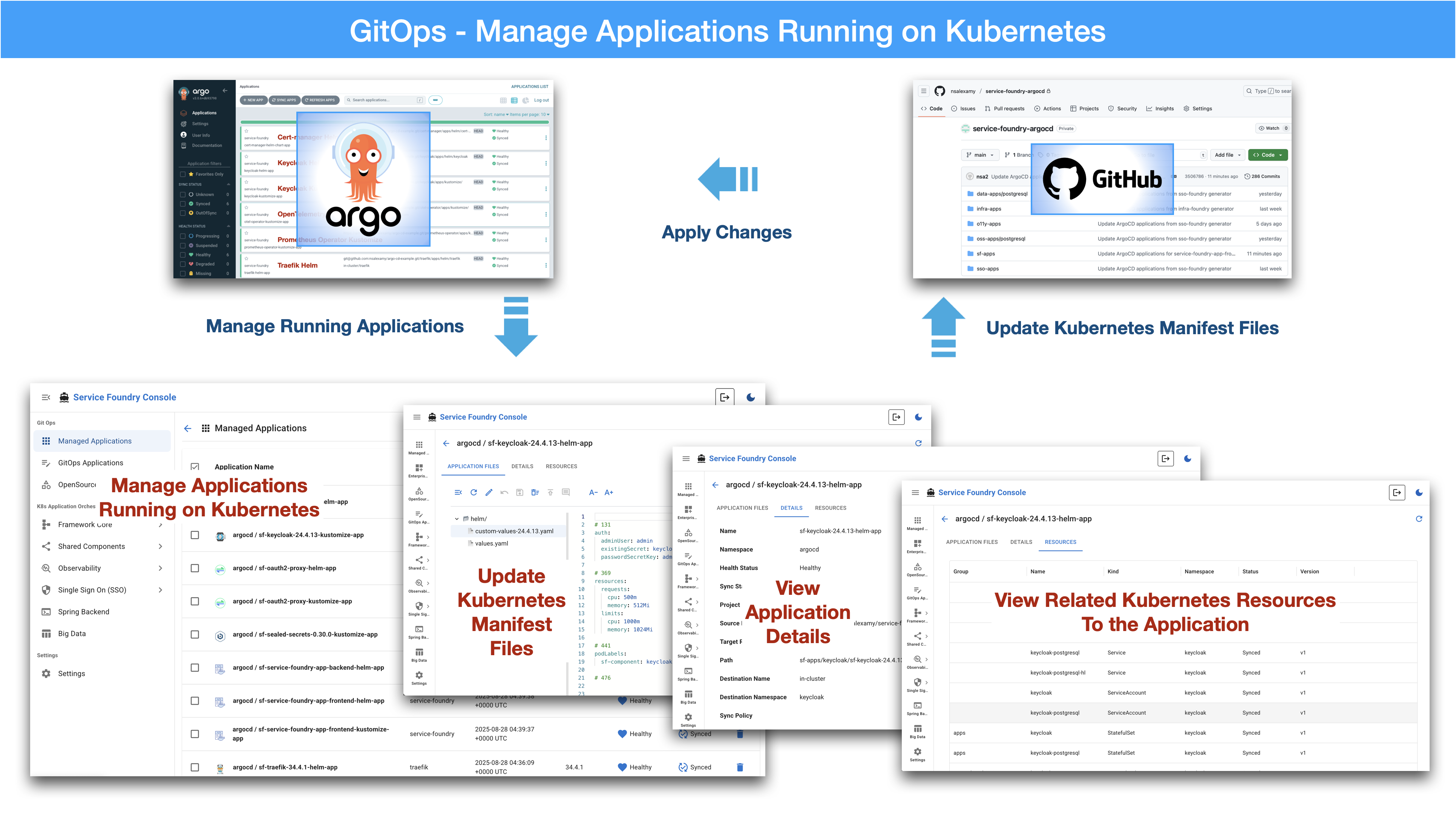The width and height of the screenshot is (1456, 817).
Task: Open the GitHub Actions tab
Action: pyautogui.click(x=1047, y=109)
